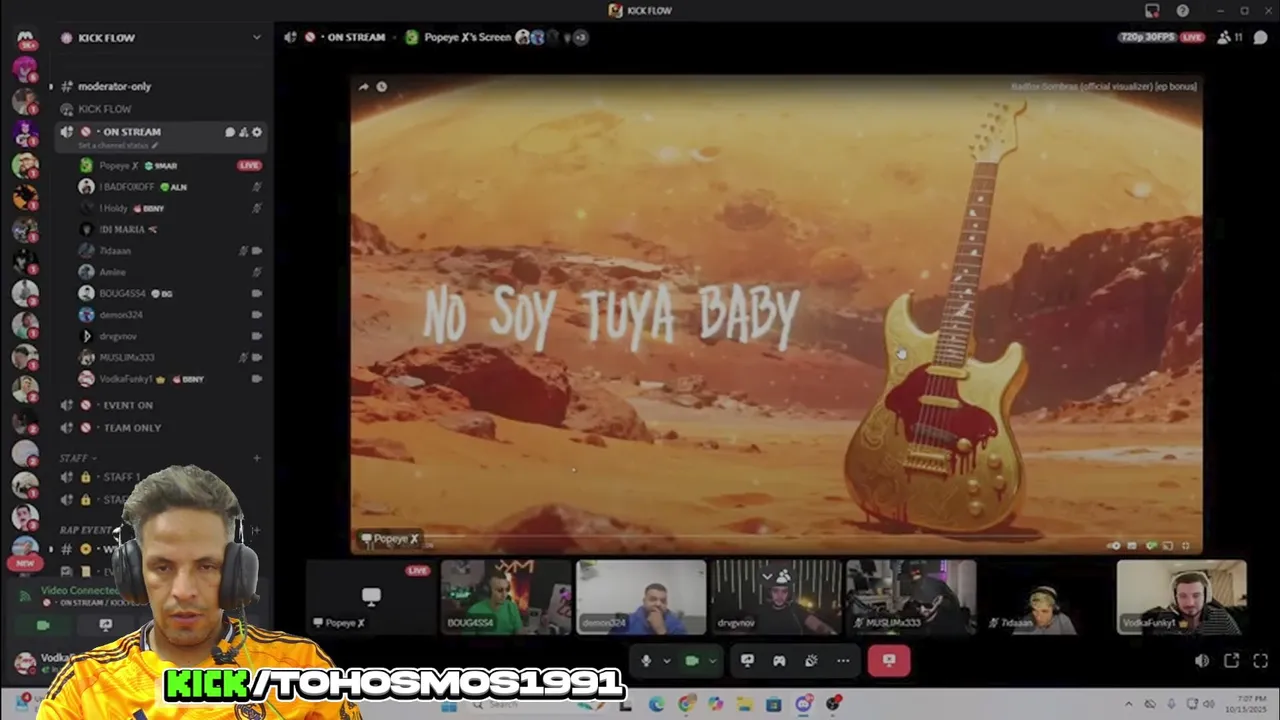
Task: Add channel to STAFF category plus icon
Action: pos(257,458)
